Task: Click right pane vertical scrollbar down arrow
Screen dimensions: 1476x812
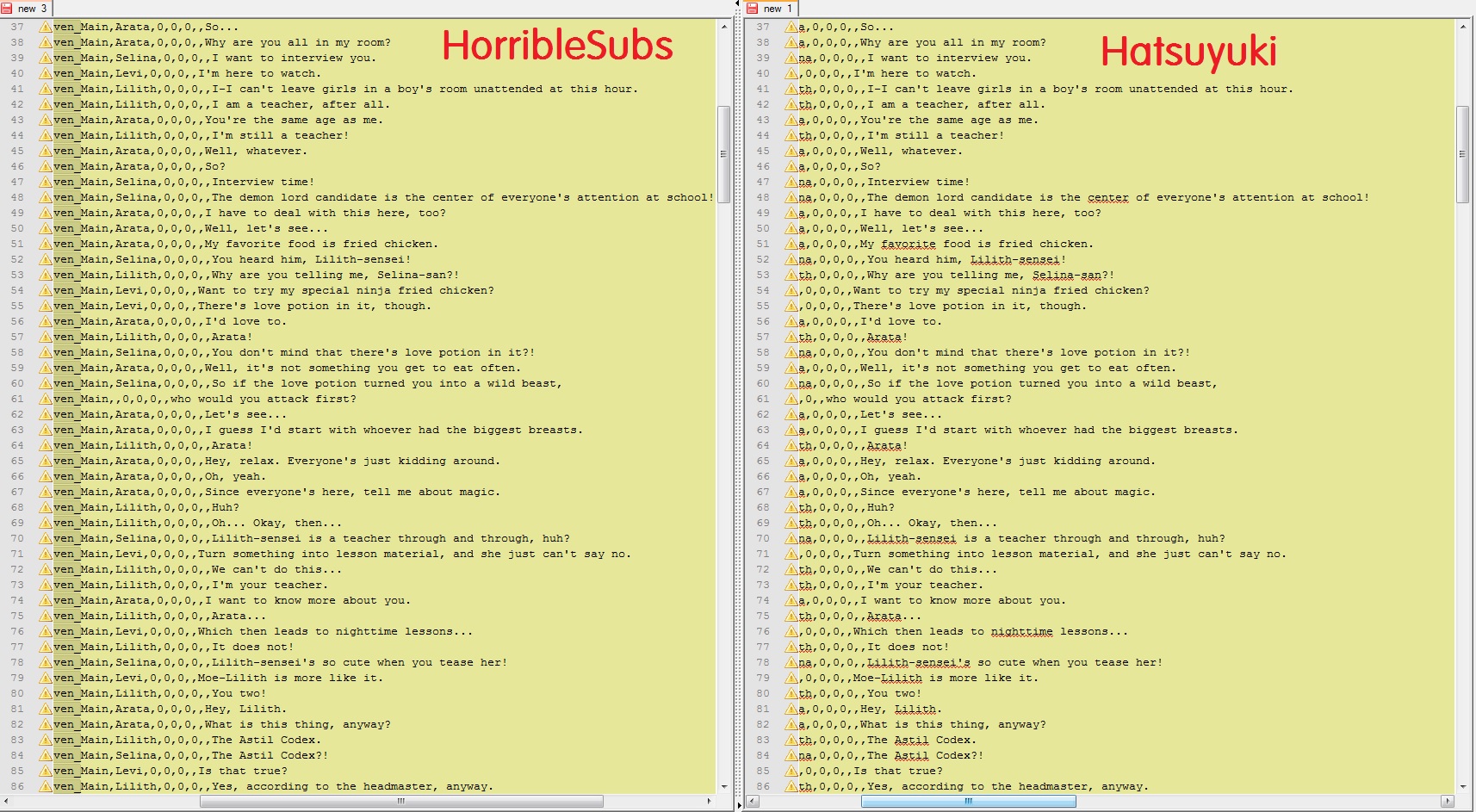Action: tap(1462, 786)
